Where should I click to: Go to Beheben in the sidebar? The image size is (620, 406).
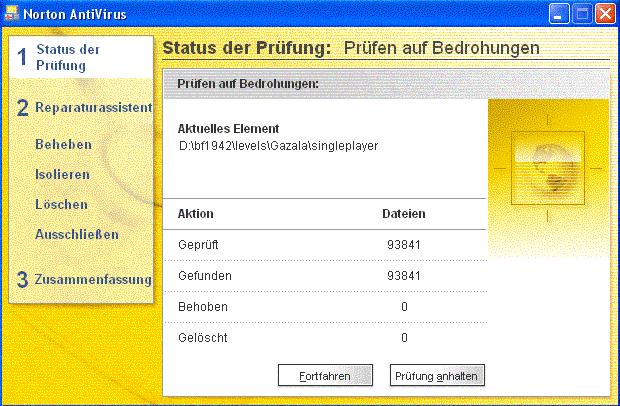pos(63,144)
